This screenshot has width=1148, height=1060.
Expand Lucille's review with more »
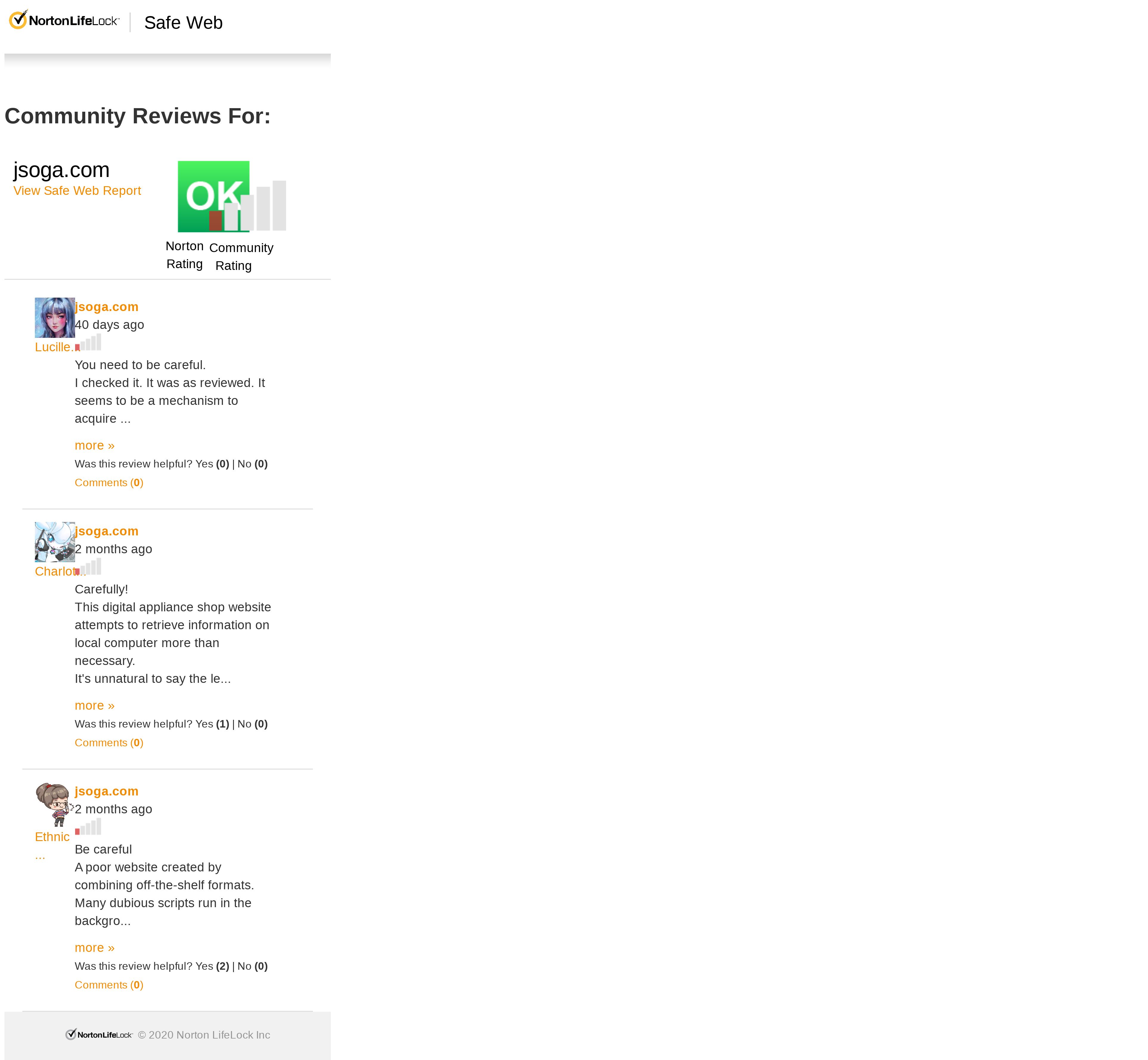pos(95,445)
